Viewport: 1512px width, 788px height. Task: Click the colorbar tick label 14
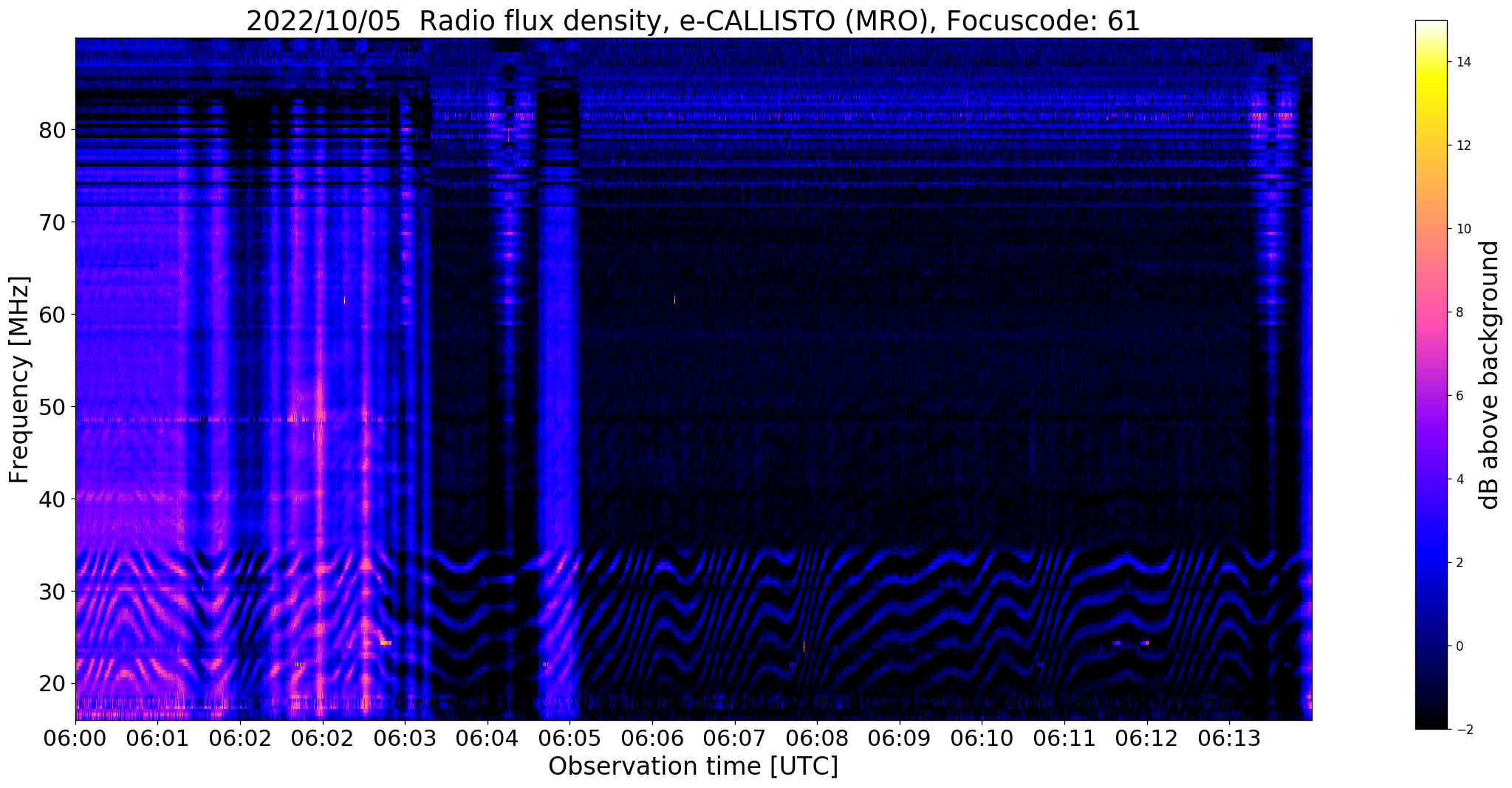1463,62
